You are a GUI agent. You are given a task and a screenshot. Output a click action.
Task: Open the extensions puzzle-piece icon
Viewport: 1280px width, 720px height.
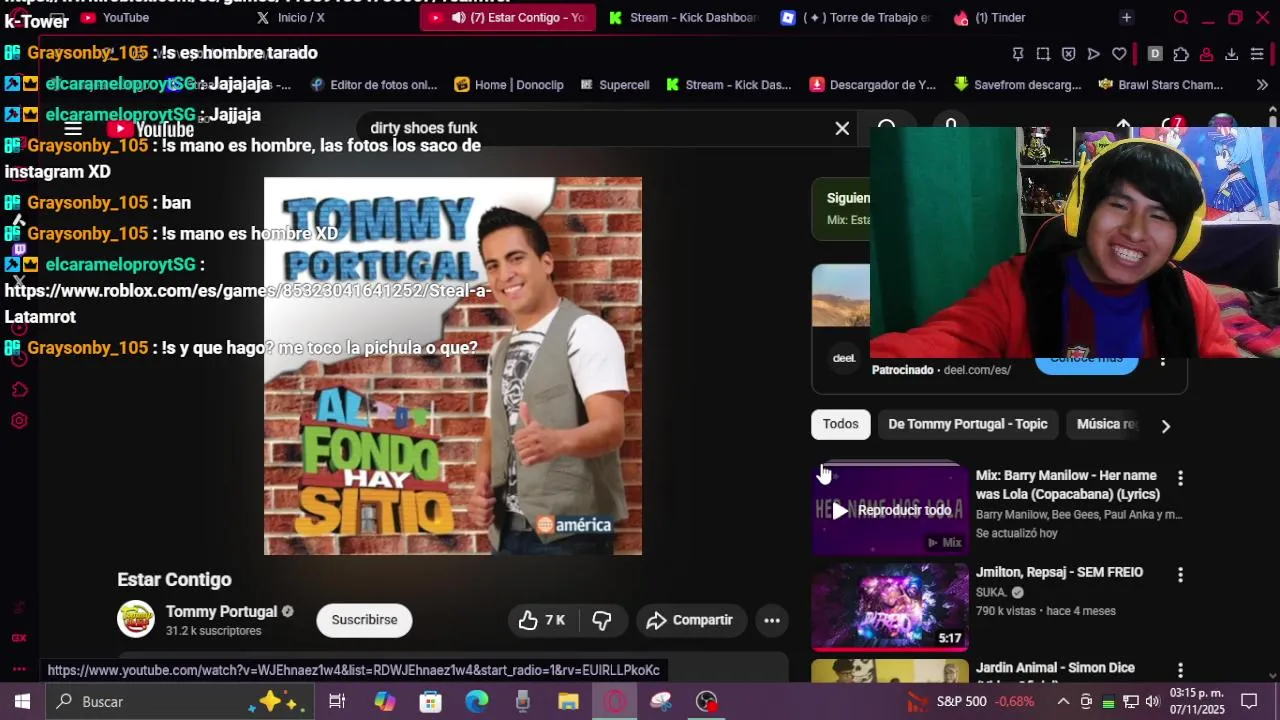click(x=1181, y=54)
